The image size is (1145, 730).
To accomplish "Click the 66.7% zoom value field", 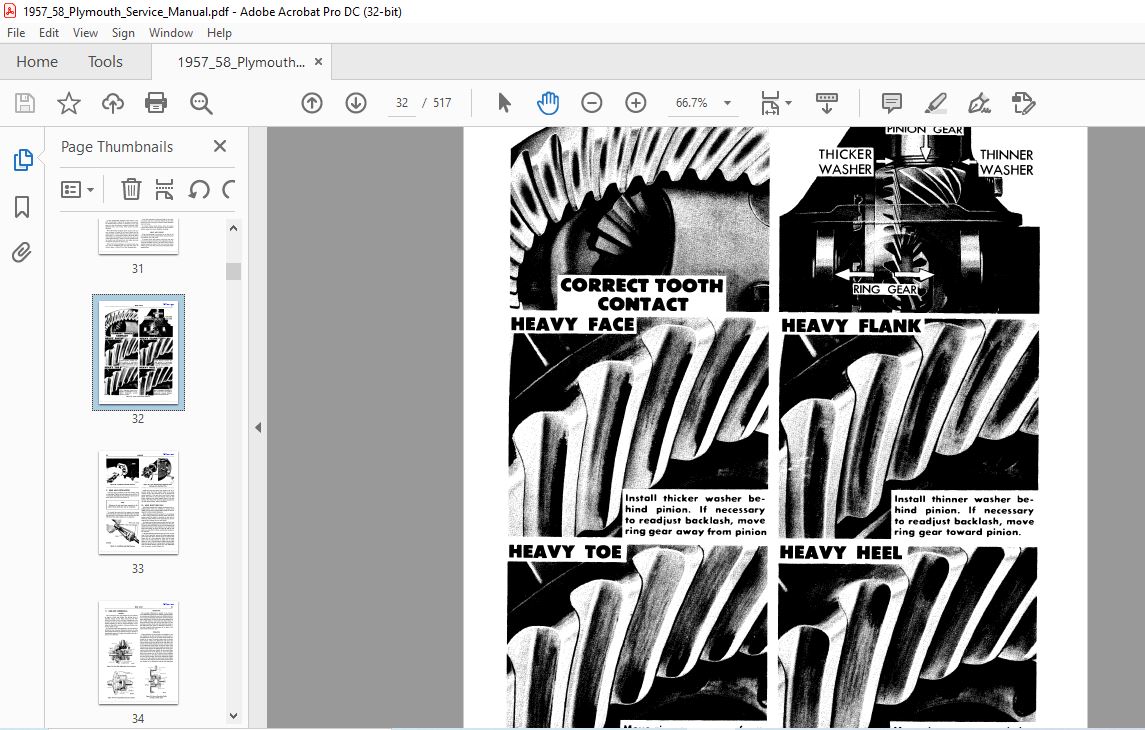I will tap(692, 103).
